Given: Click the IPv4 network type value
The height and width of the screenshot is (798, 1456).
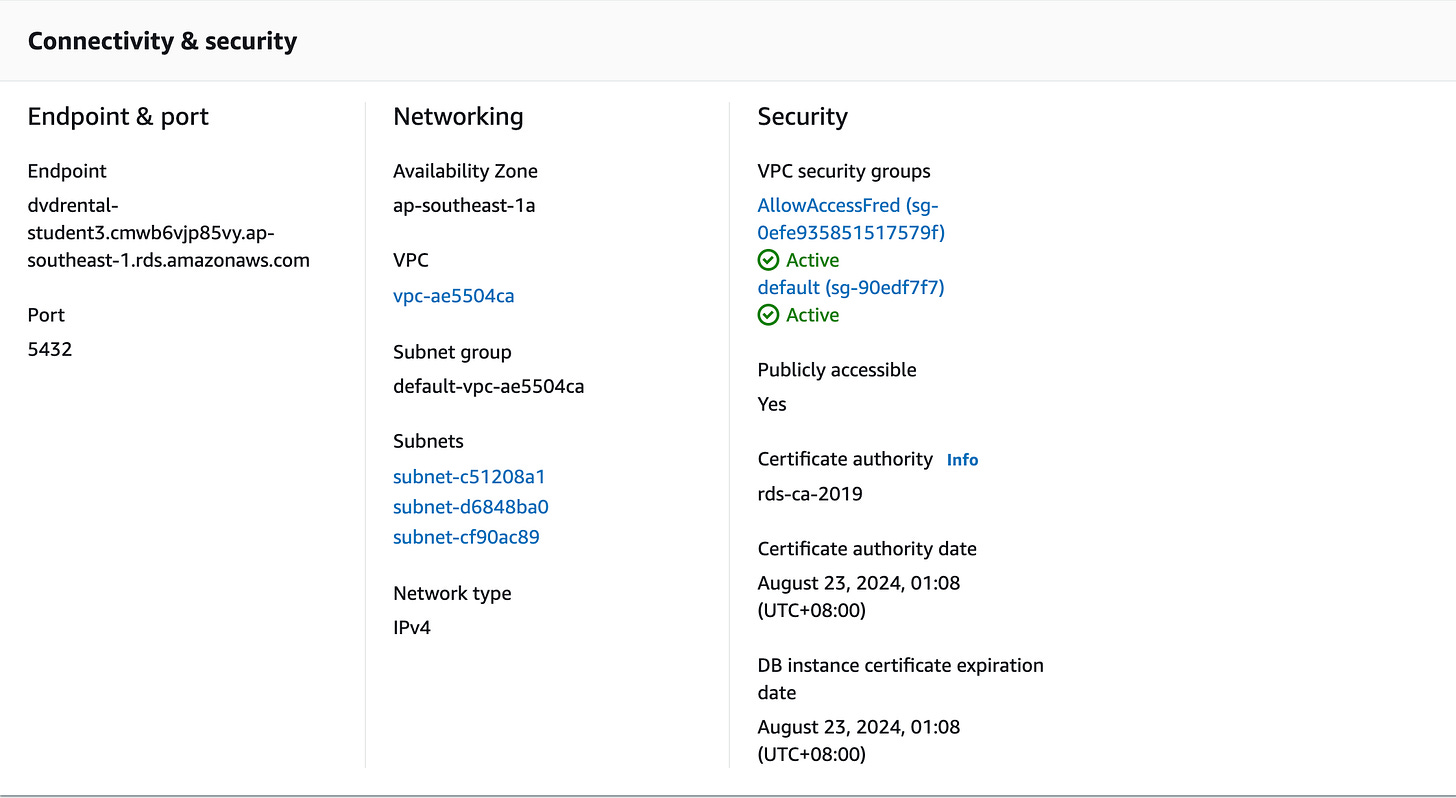Looking at the screenshot, I should pyautogui.click(x=412, y=628).
